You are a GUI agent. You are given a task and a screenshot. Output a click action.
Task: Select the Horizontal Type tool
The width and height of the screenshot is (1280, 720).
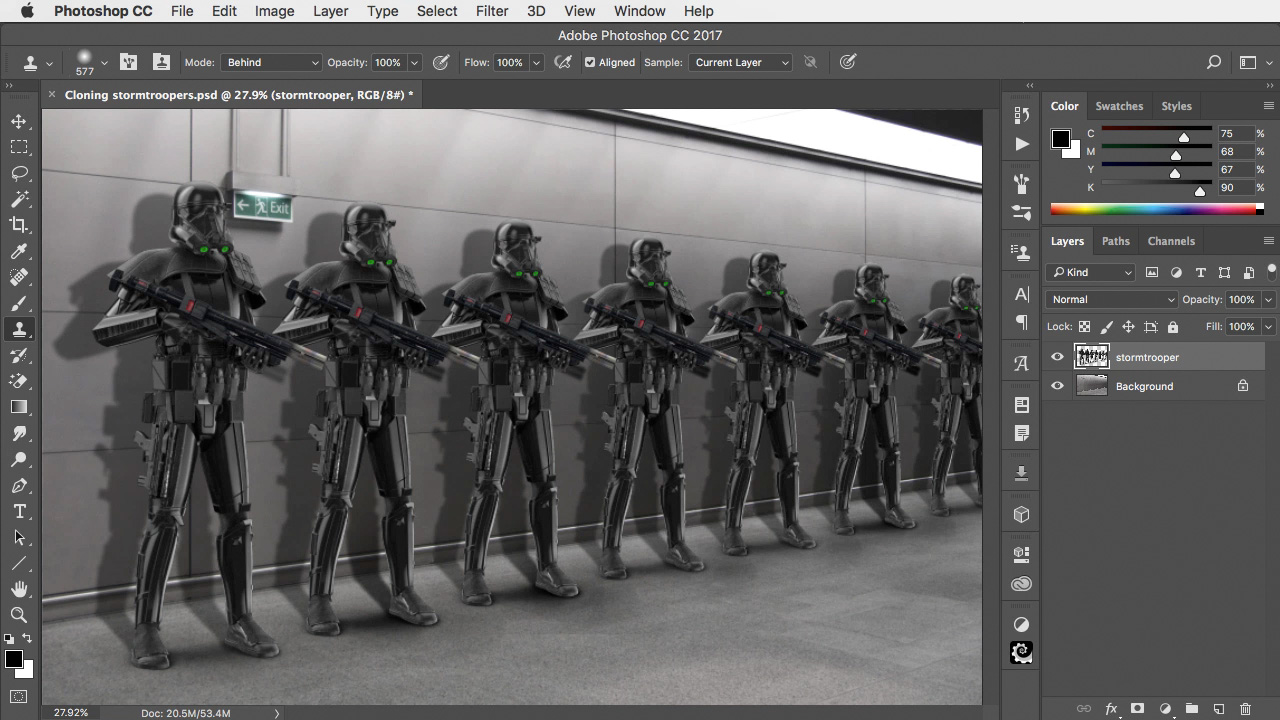(x=19, y=511)
